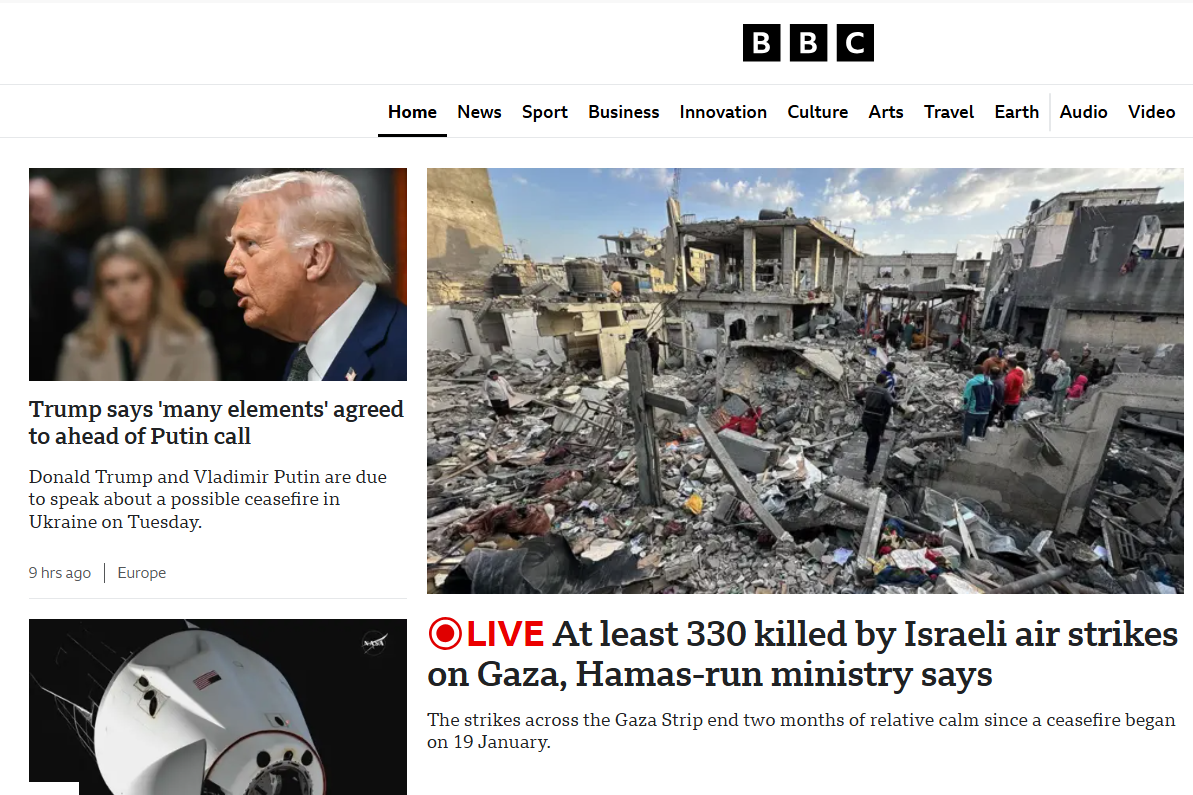Navigate to the Culture page
This screenshot has width=1193, height=795.
(x=817, y=112)
